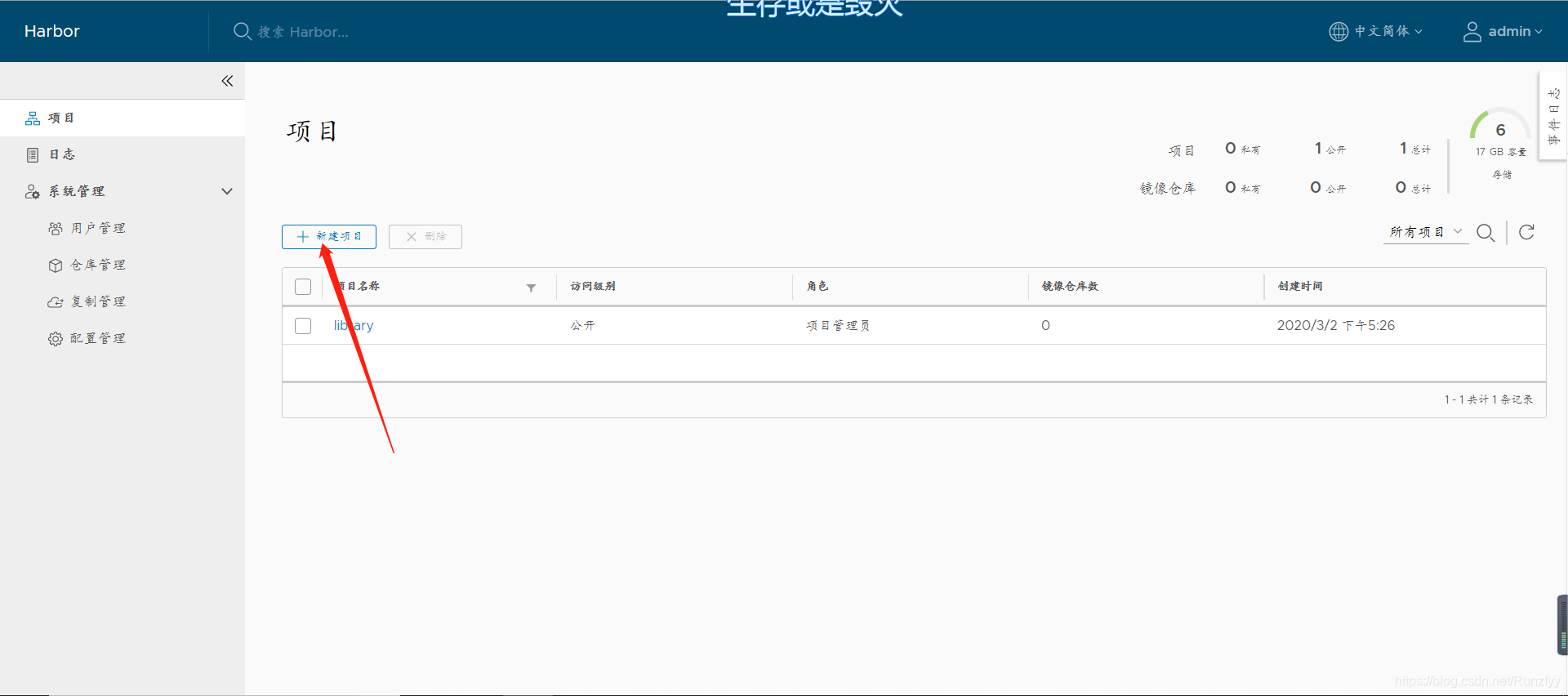Click the user management people icon

pos(56,228)
